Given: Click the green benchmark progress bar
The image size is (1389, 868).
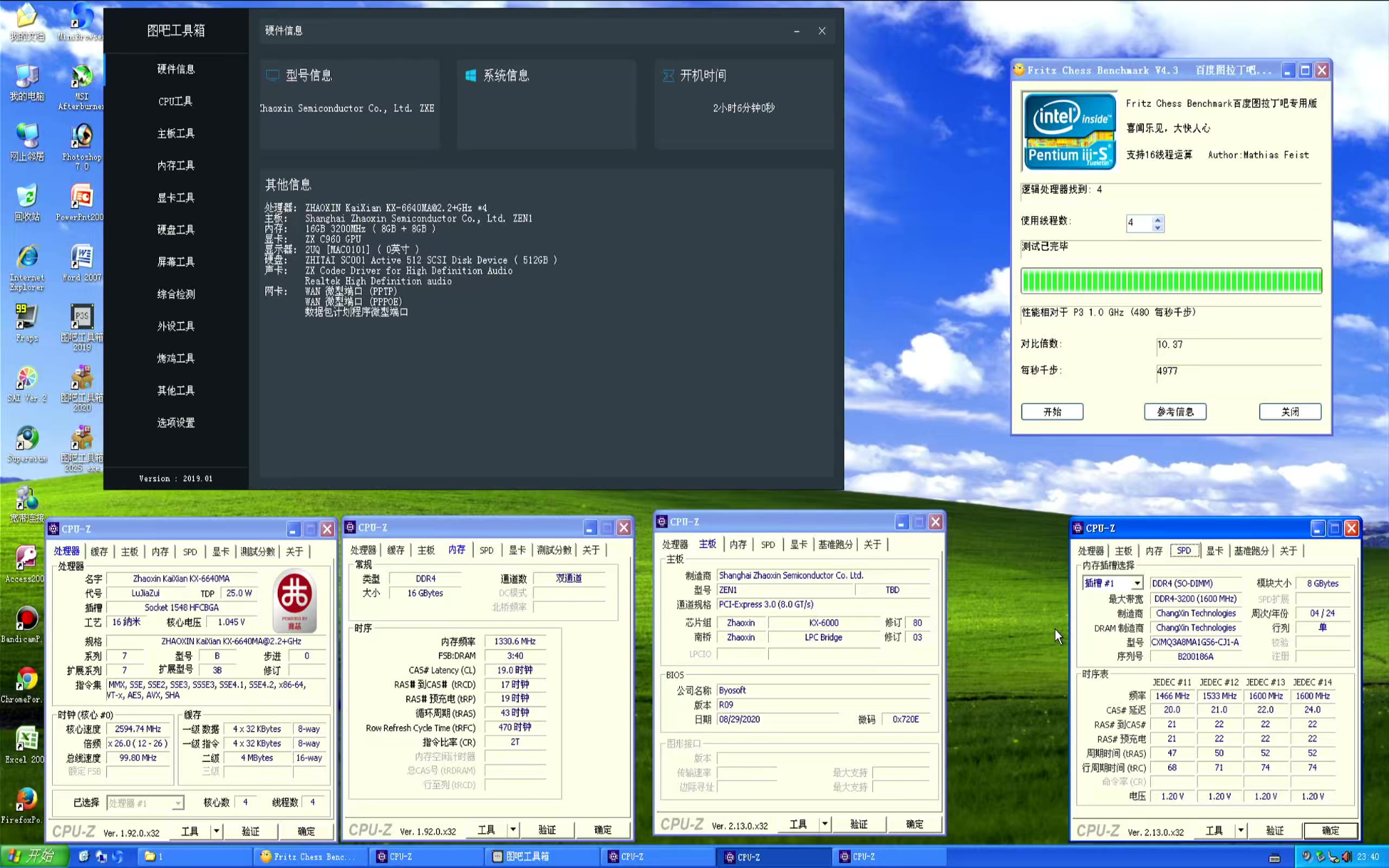Looking at the screenshot, I should click(x=1171, y=281).
